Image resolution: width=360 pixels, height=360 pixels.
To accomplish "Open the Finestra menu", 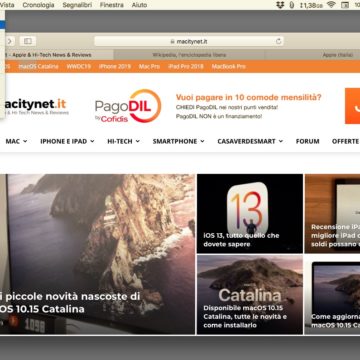I will click(112, 5).
